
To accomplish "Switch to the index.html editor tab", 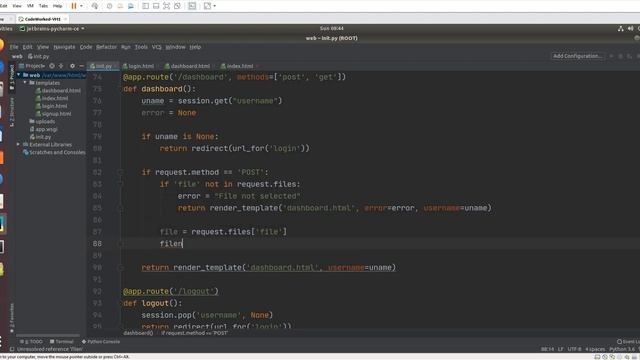I will tap(237, 66).
